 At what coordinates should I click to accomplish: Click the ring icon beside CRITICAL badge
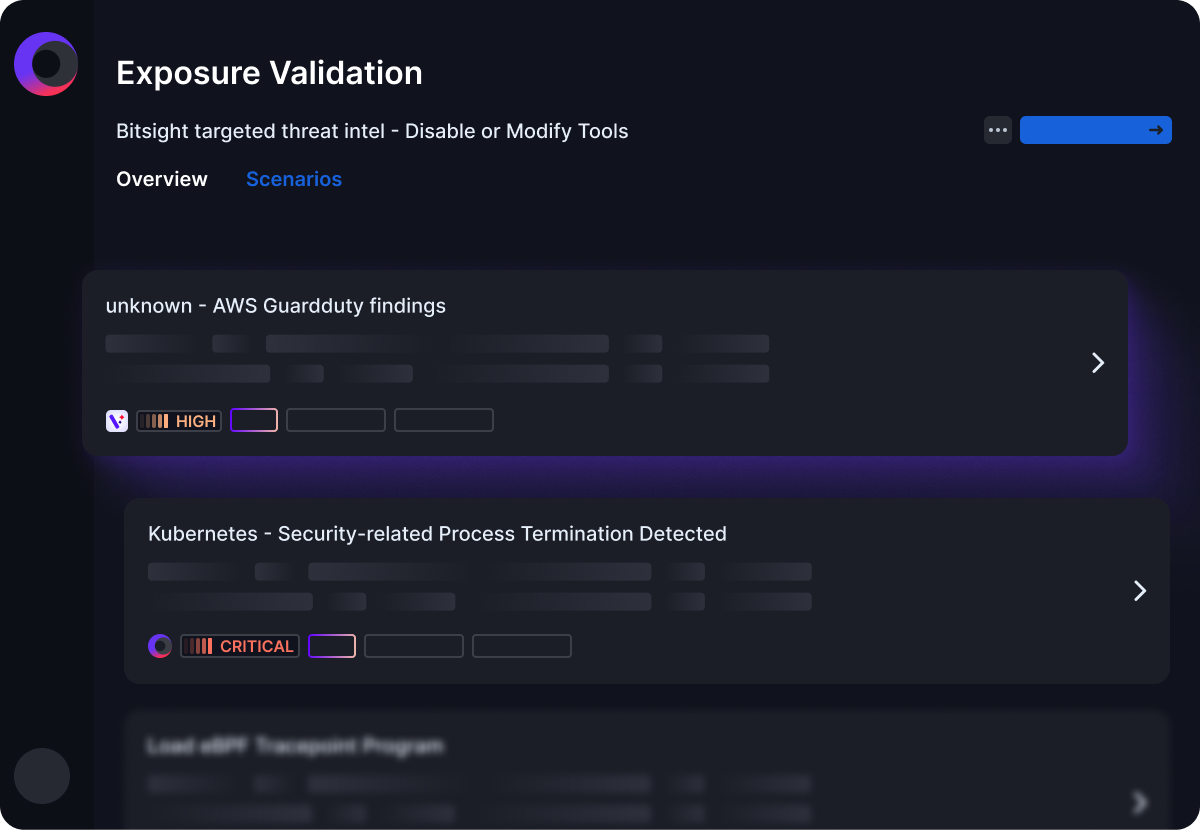[160, 646]
